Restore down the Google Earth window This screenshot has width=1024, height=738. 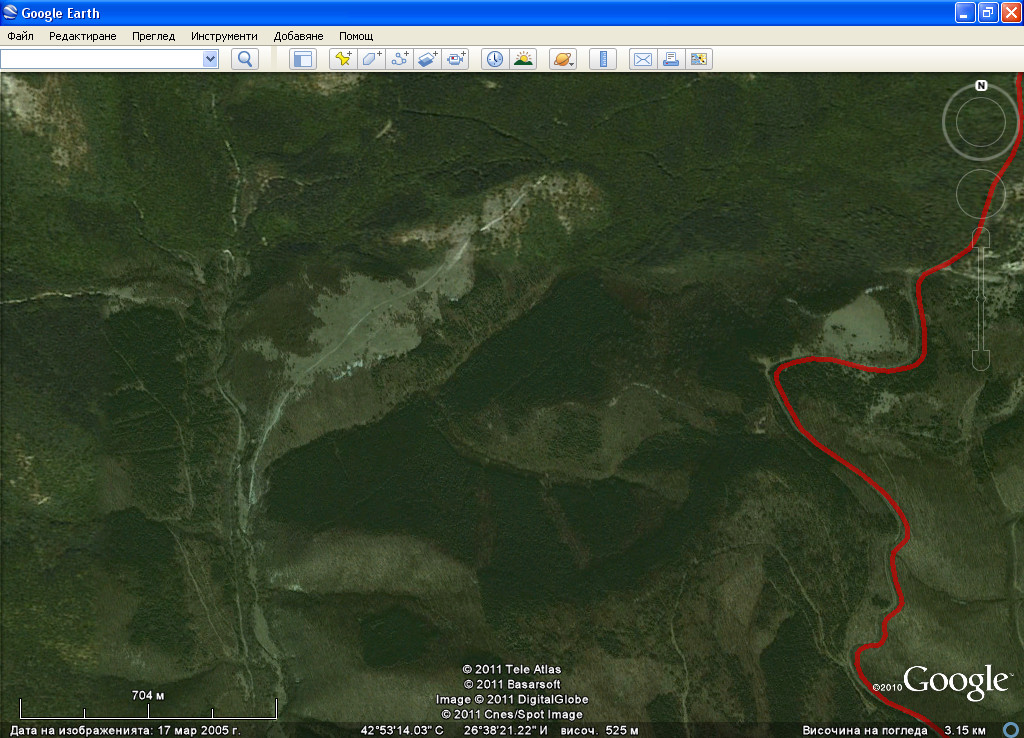point(988,13)
